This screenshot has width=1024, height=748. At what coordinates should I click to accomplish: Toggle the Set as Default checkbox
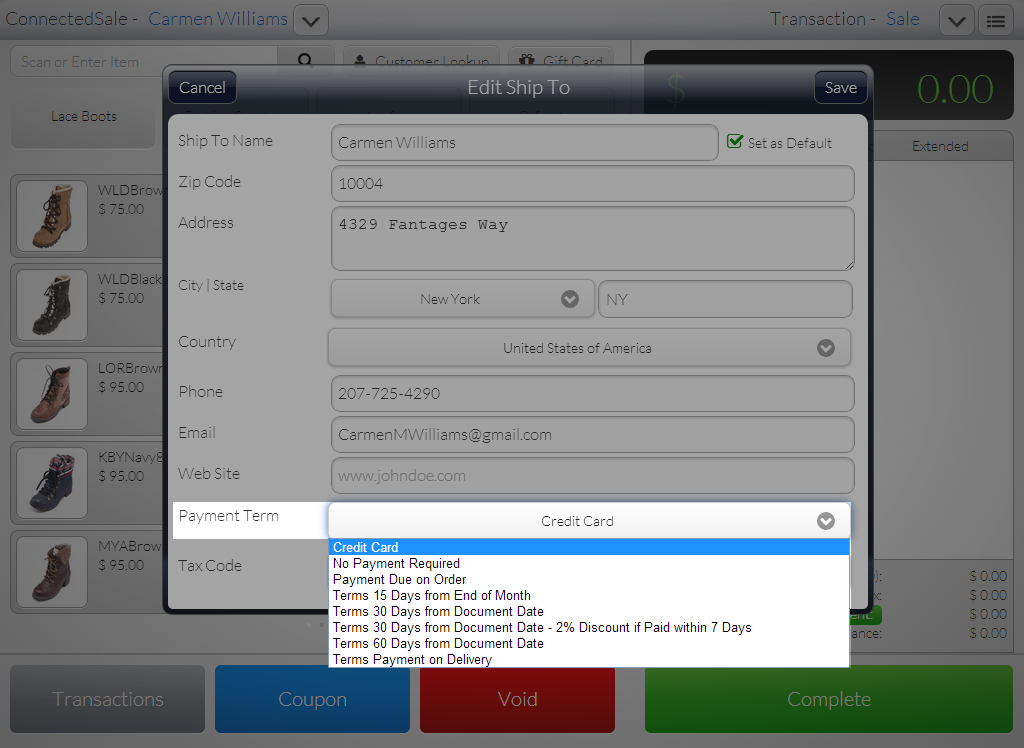point(735,142)
